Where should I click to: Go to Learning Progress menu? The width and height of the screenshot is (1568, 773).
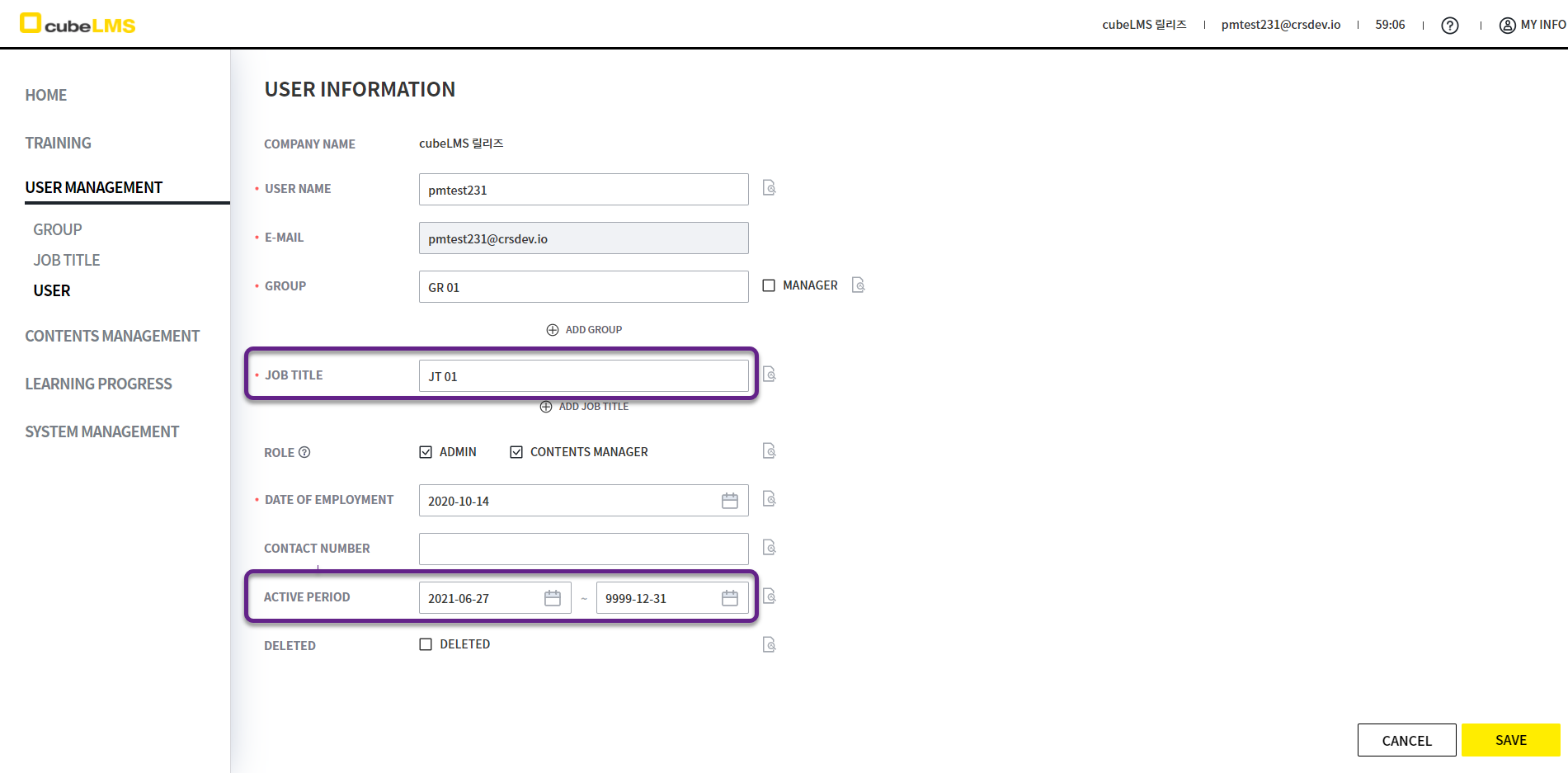pos(98,384)
